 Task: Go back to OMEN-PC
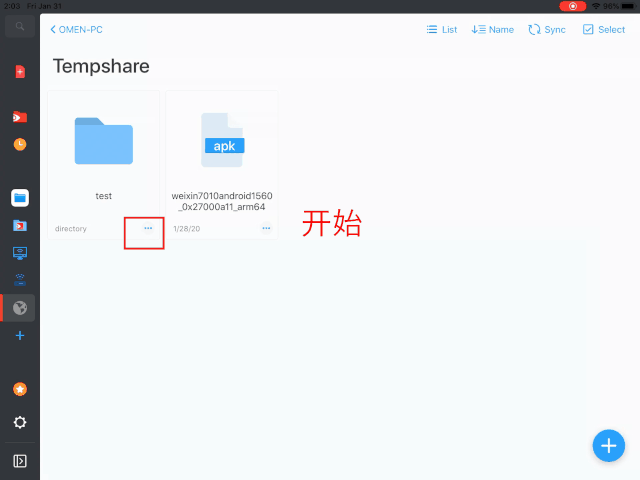(76, 30)
